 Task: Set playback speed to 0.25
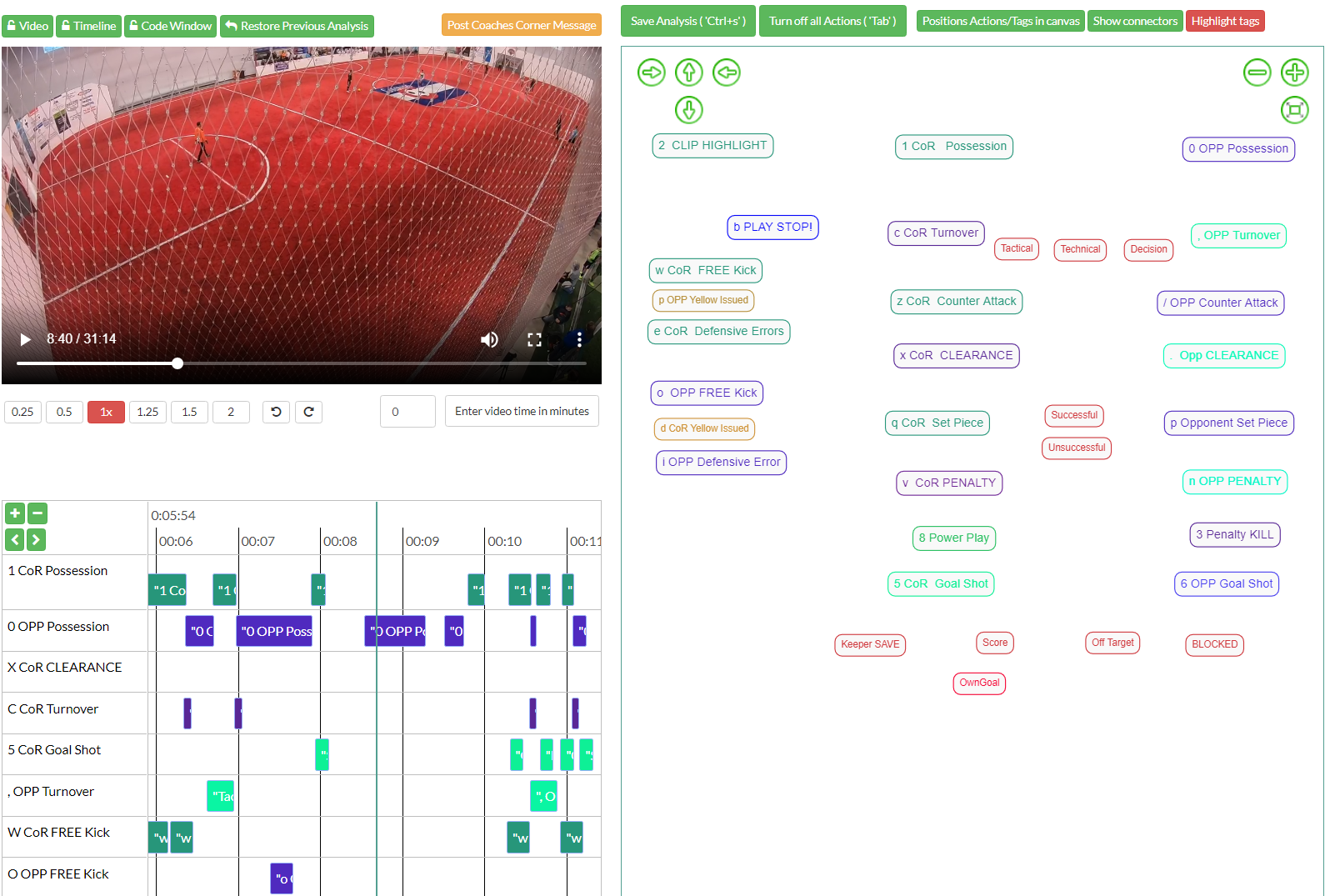tap(22, 412)
